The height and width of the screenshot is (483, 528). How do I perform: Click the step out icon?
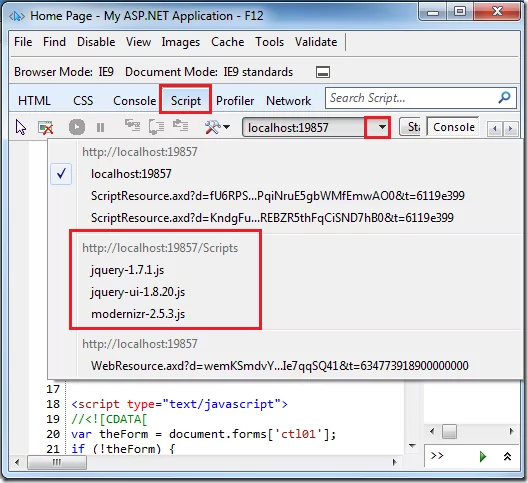[x=180, y=126]
